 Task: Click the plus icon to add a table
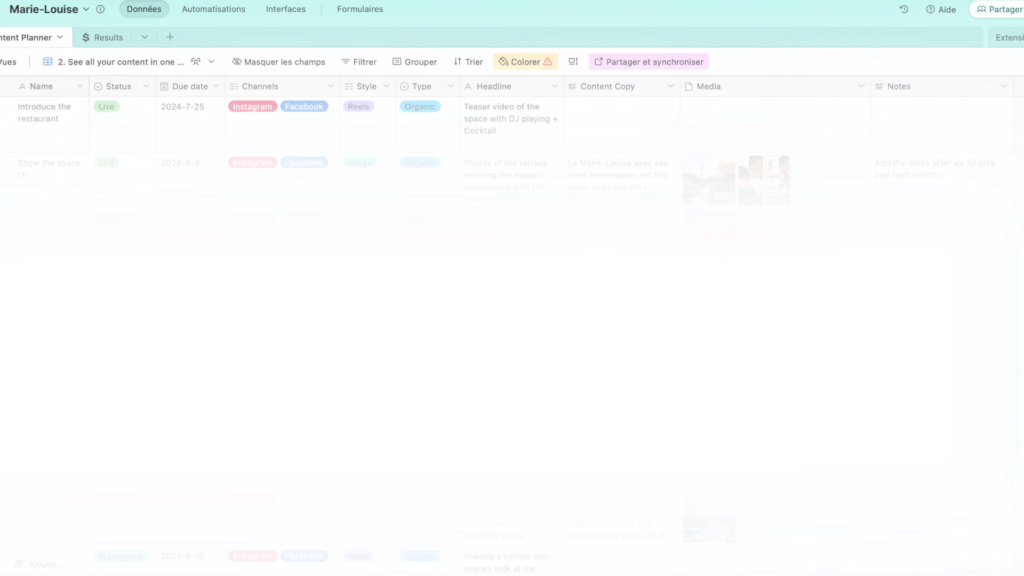[170, 37]
